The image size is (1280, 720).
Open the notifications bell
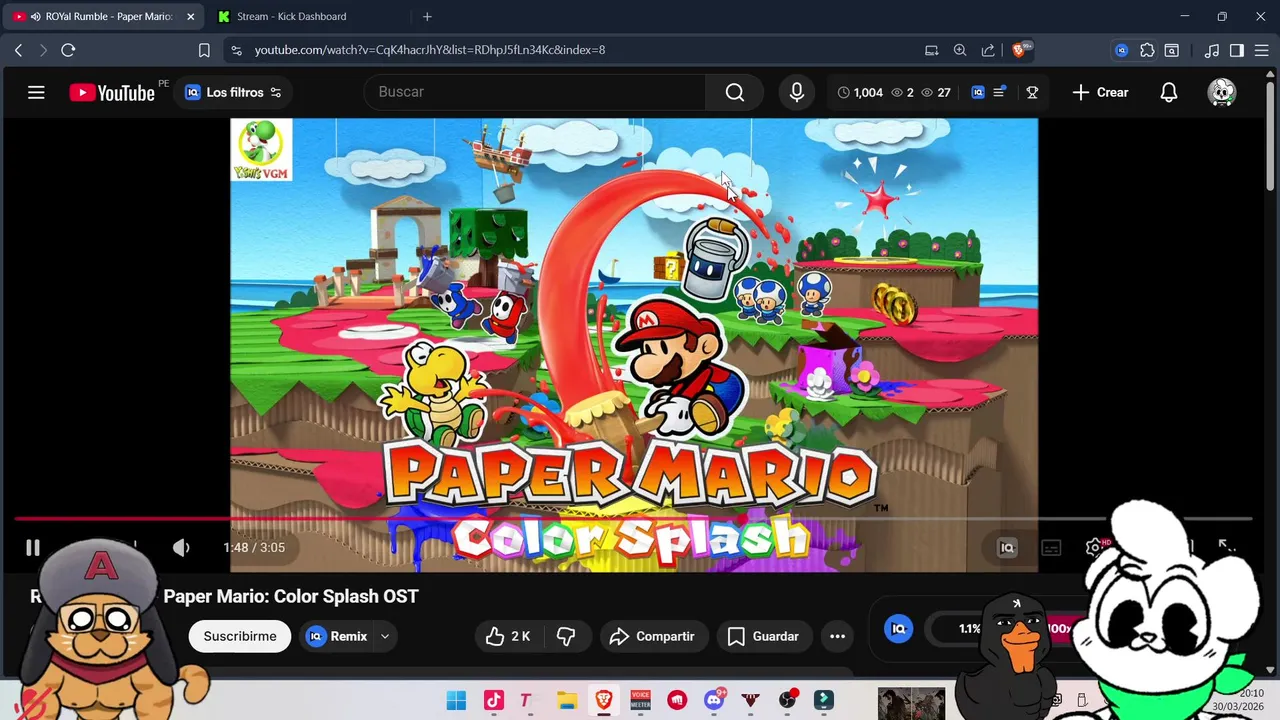click(1168, 92)
